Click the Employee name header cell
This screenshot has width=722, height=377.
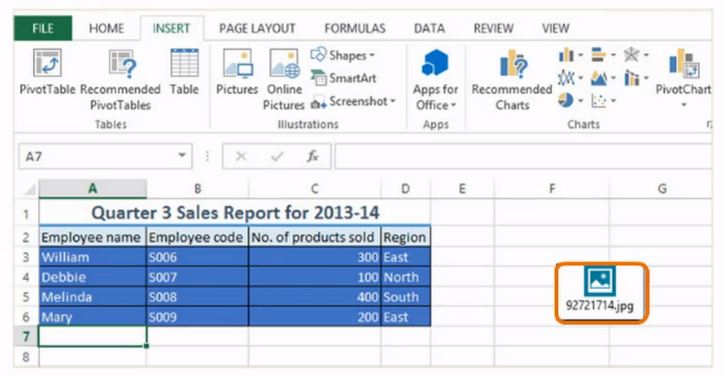(92, 237)
